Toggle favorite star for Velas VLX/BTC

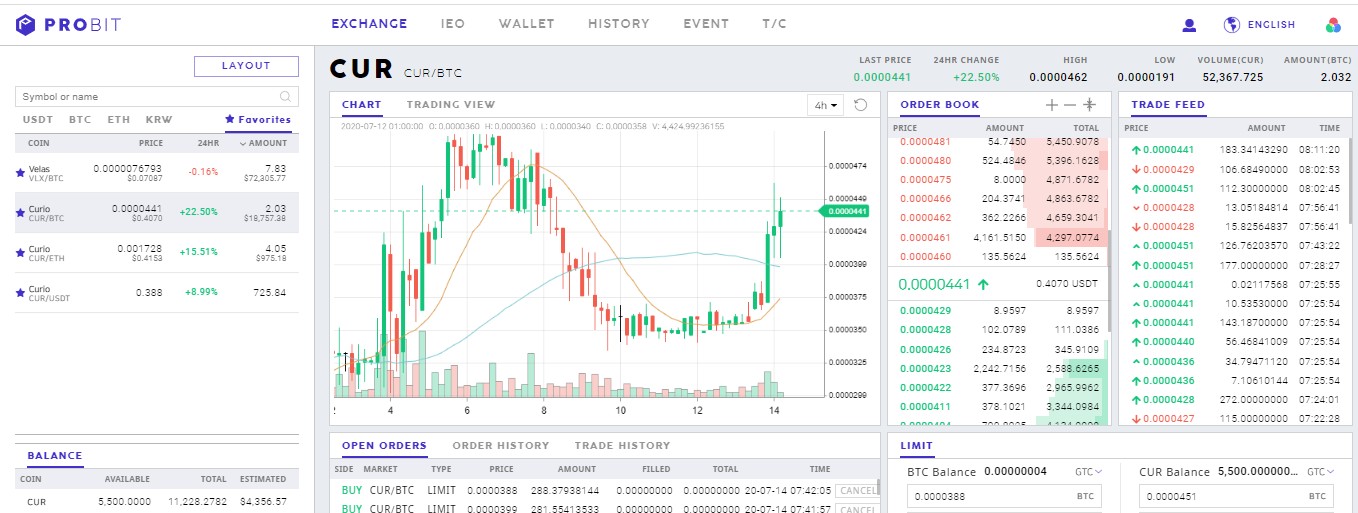[x=20, y=172]
